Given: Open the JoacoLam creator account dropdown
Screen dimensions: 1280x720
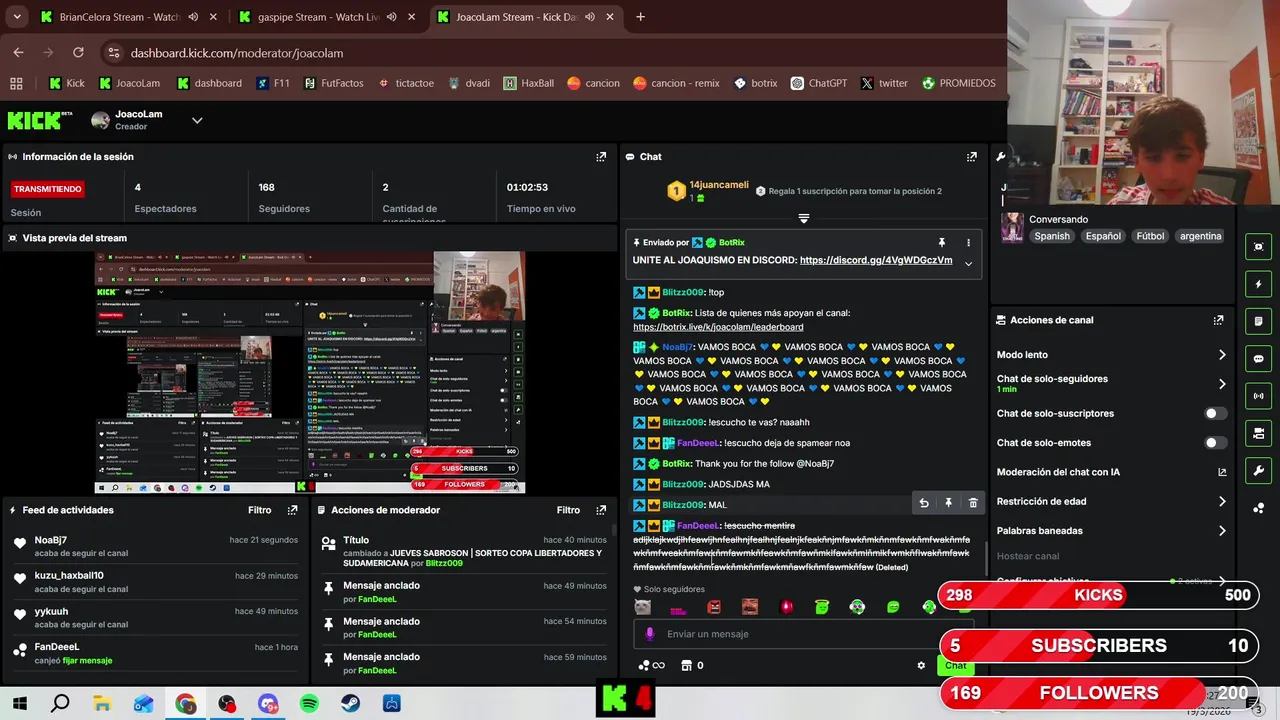Looking at the screenshot, I should (x=197, y=120).
